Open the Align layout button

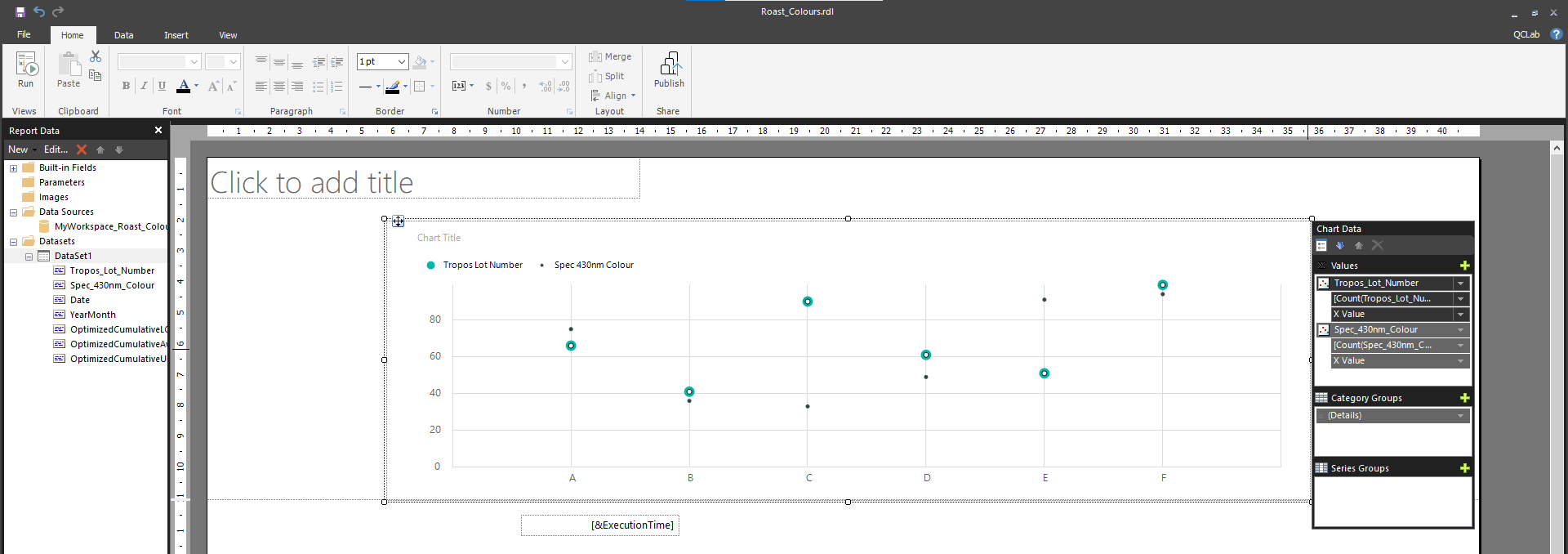(612, 96)
